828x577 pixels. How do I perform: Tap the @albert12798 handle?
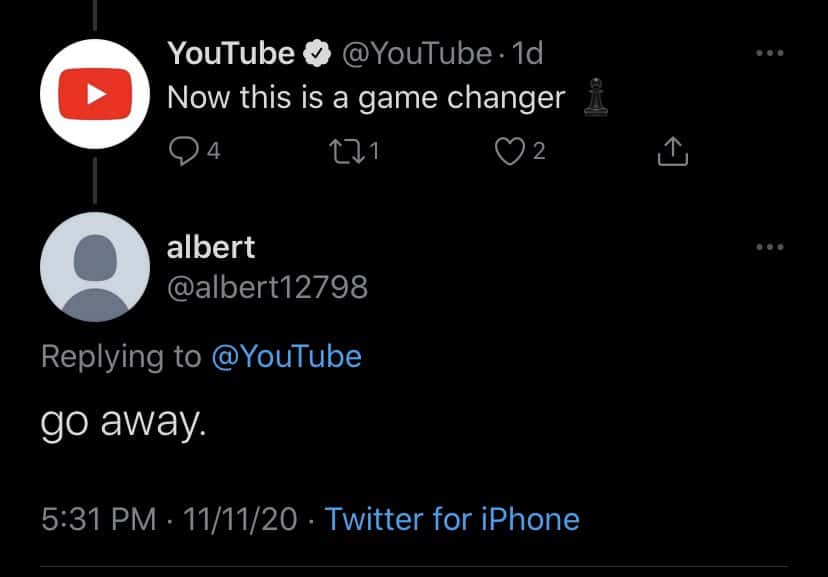267,288
